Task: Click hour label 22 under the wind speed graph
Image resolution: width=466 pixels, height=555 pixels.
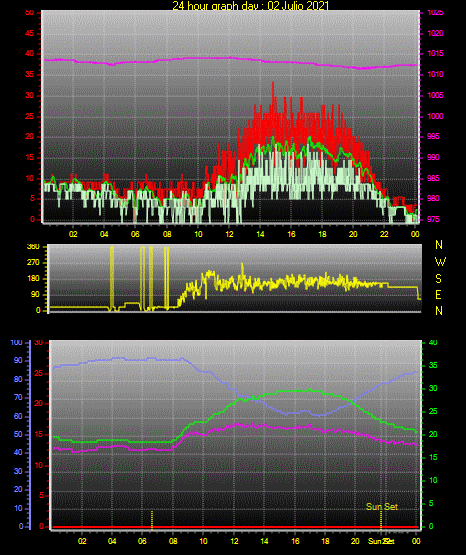Action: point(384,234)
